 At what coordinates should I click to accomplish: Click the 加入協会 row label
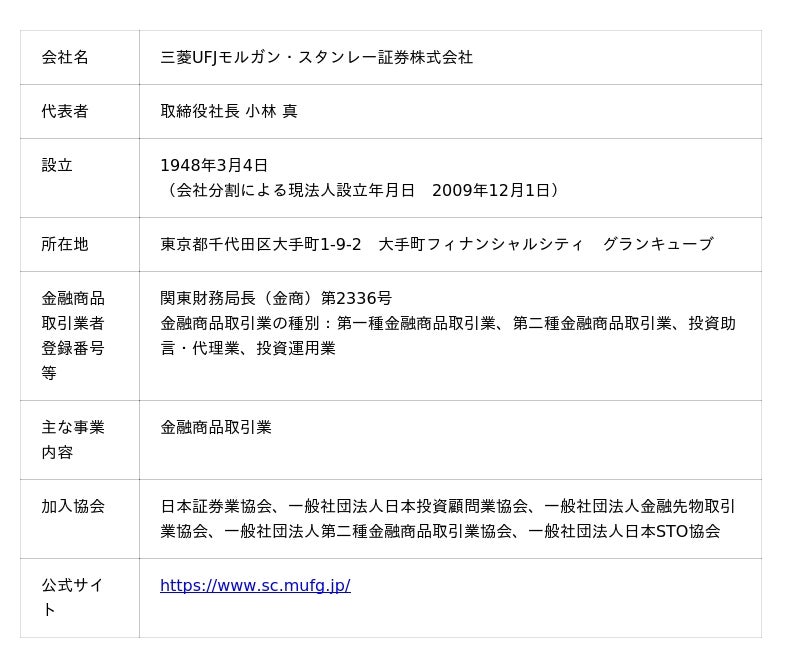click(73, 507)
